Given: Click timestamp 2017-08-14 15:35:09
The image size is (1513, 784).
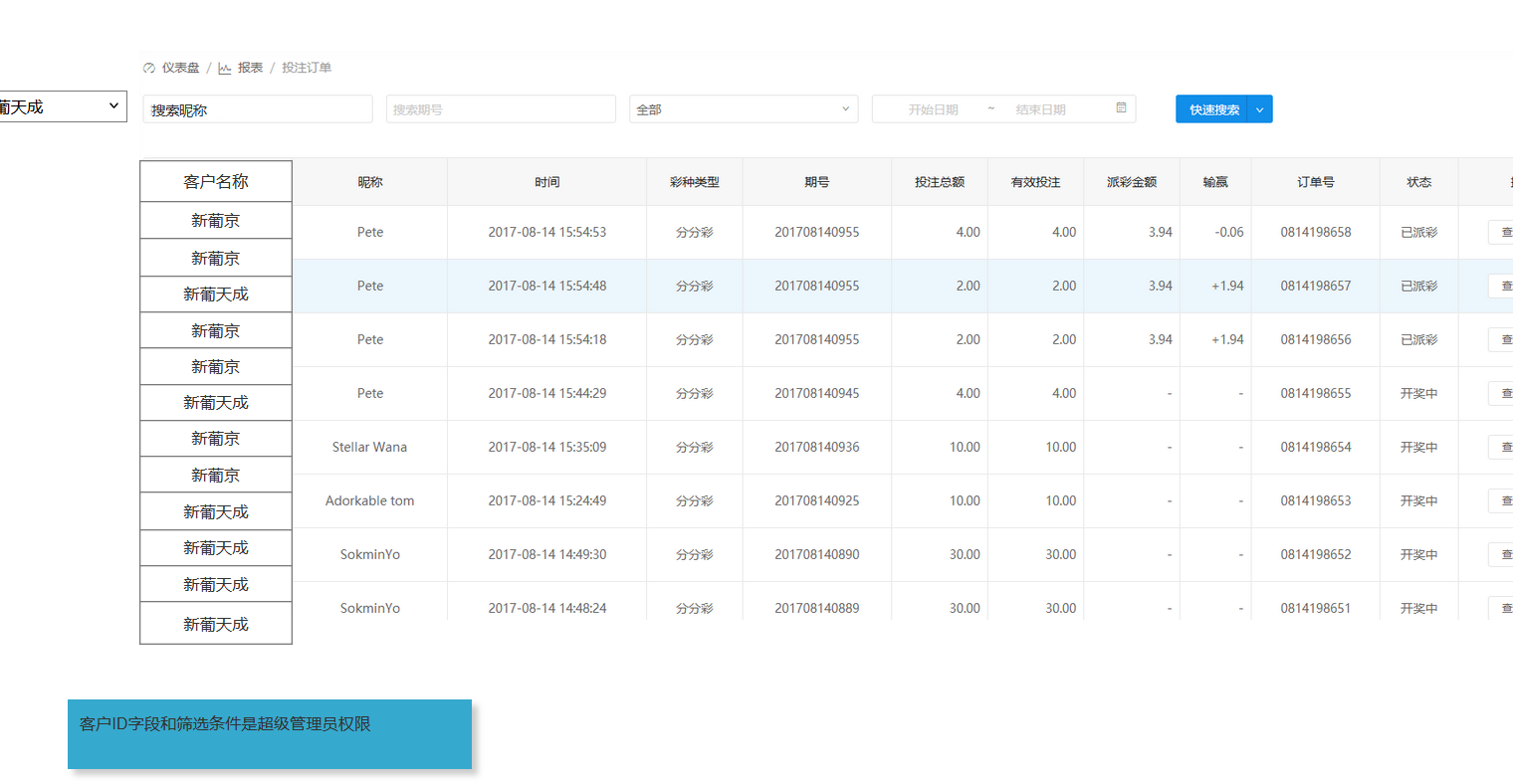Looking at the screenshot, I should pyautogui.click(x=547, y=447).
